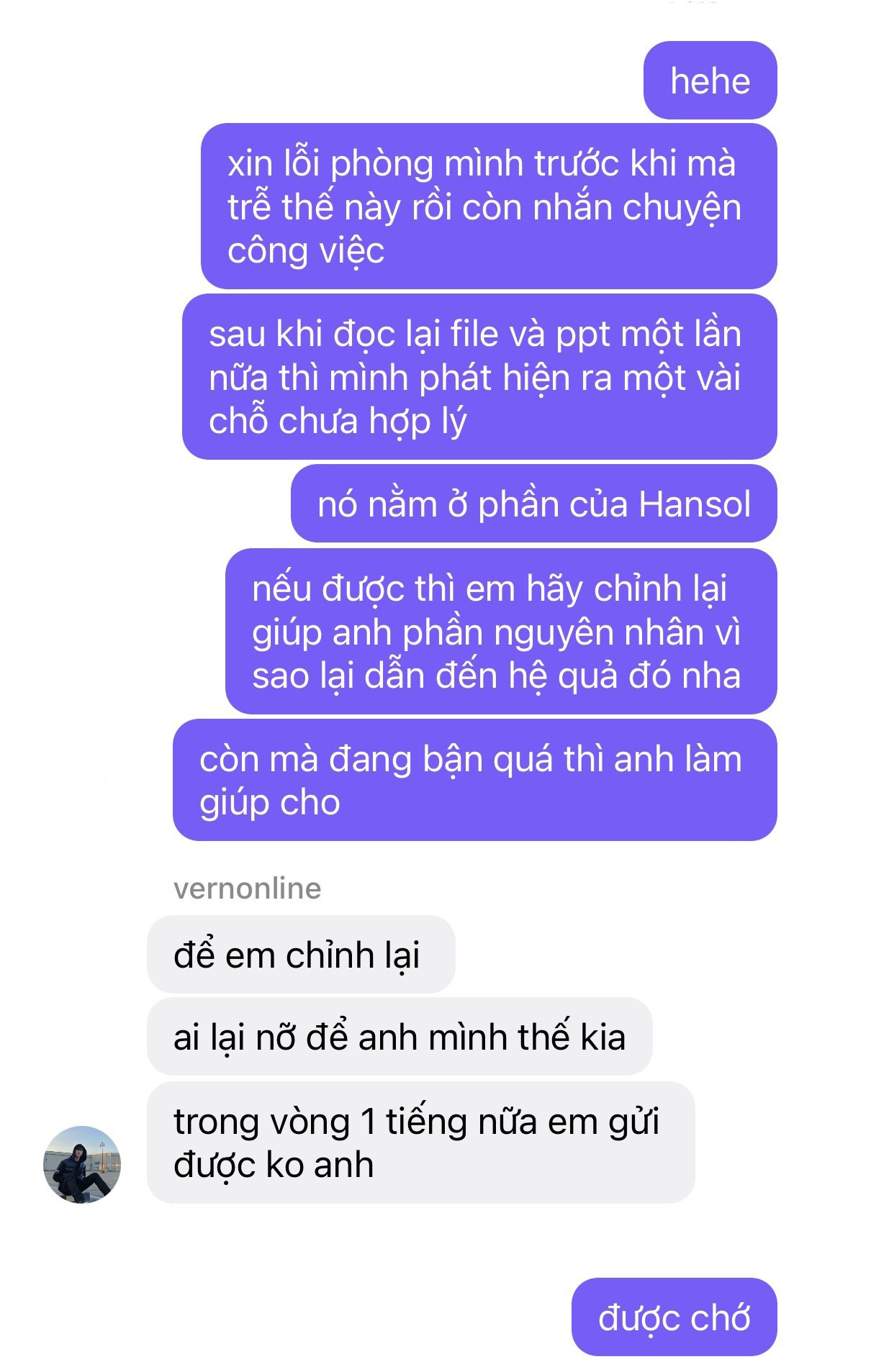The width and height of the screenshot is (871, 1372).
Task: Click the words 'giúp cho' in the purple bubble
Action: [x=270, y=803]
